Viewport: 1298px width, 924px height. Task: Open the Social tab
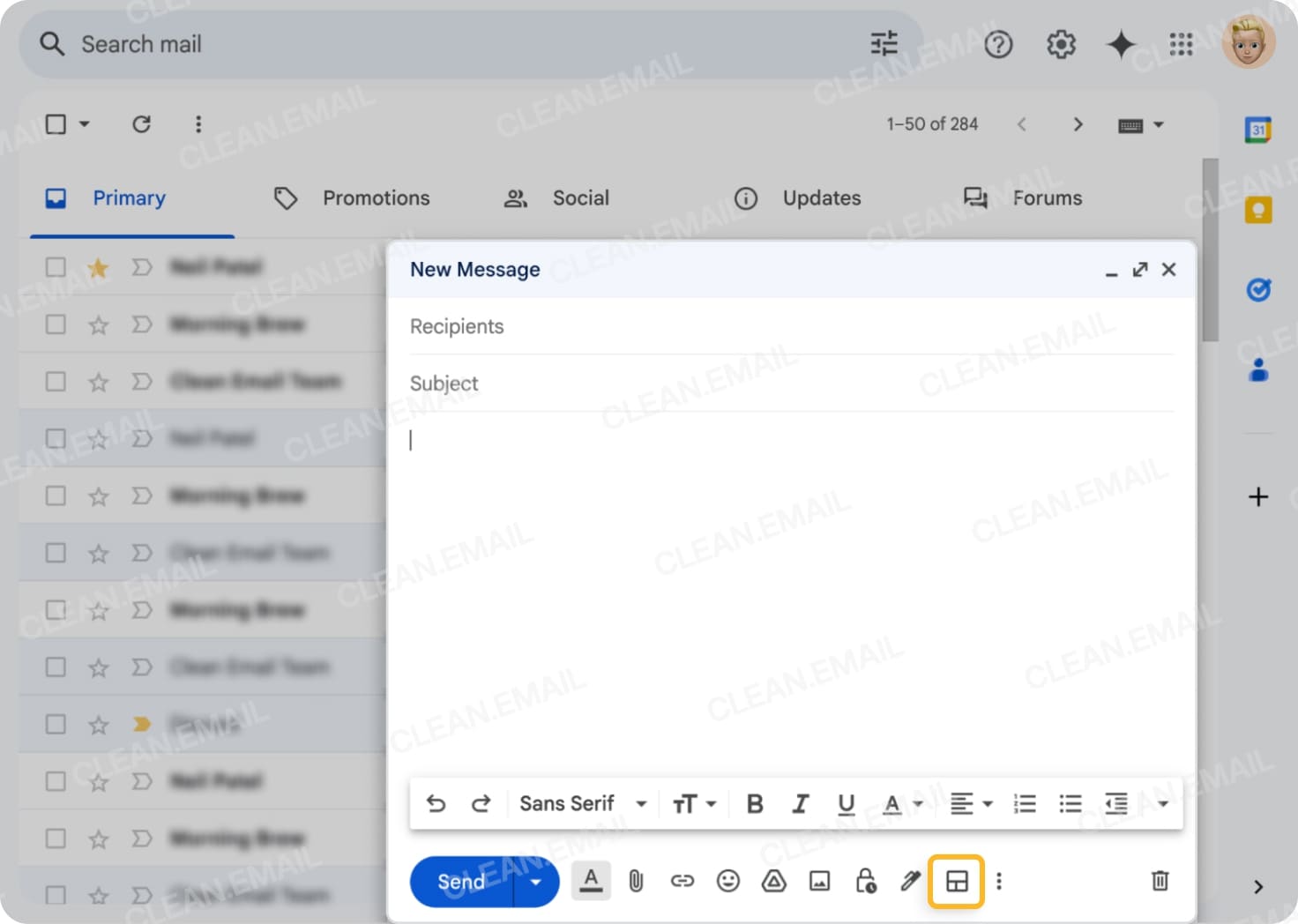[x=580, y=197]
